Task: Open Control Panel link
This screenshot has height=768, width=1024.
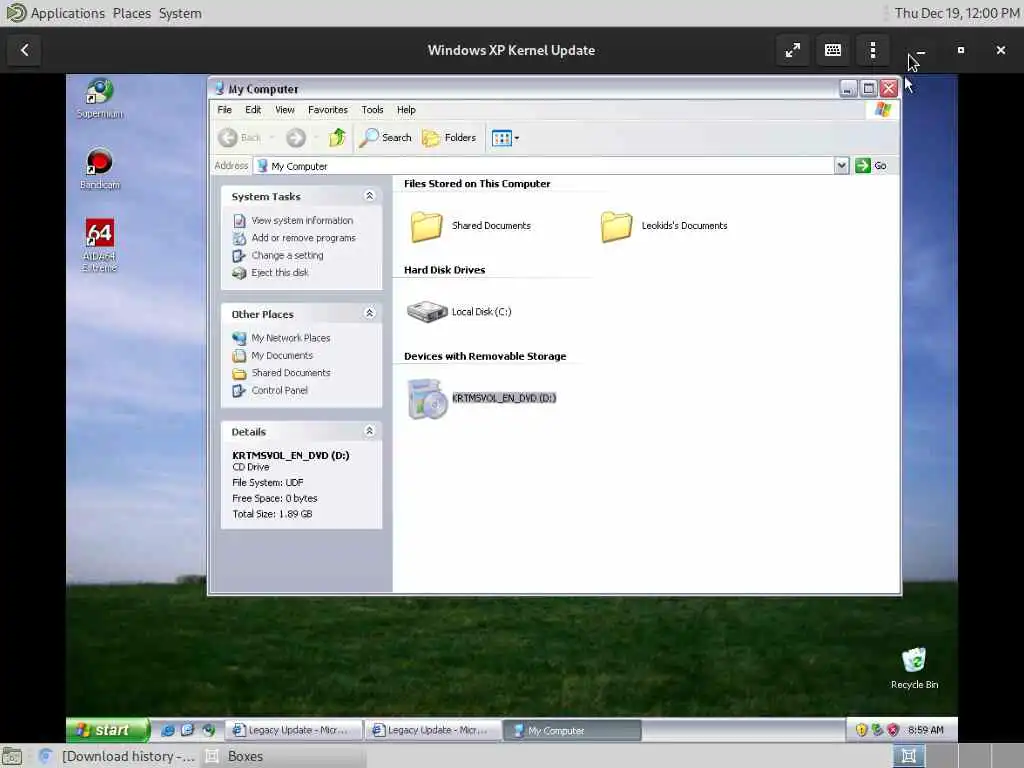Action: (x=280, y=390)
